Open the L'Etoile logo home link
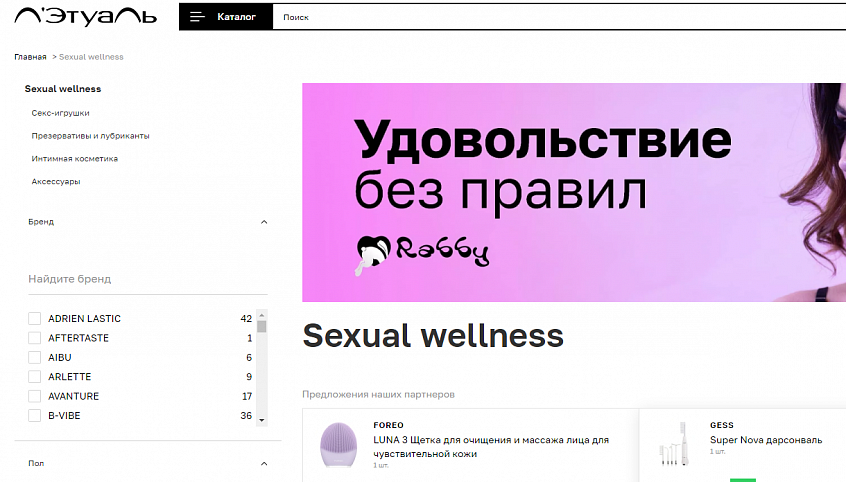Viewport: 846px width, 482px height. (x=85, y=17)
